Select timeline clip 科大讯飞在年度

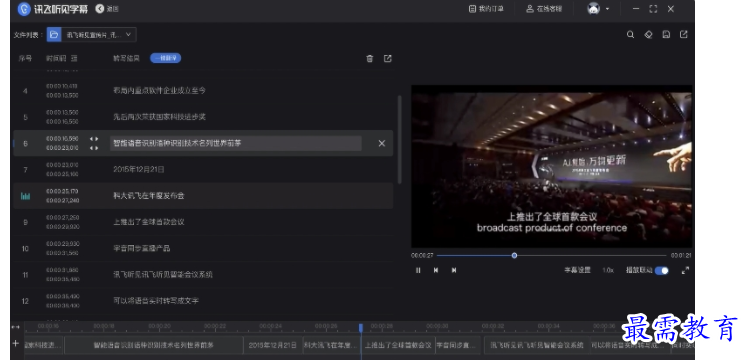(331, 345)
